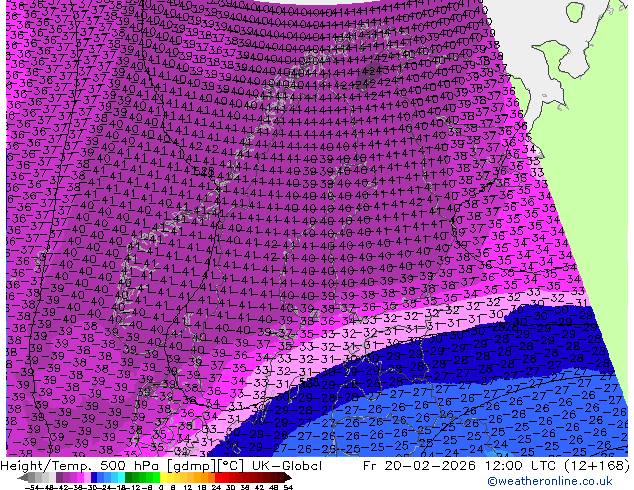The width and height of the screenshot is (634, 490).
Task: Click the "500 hPa" pressure level label
Action: [x=131, y=466]
